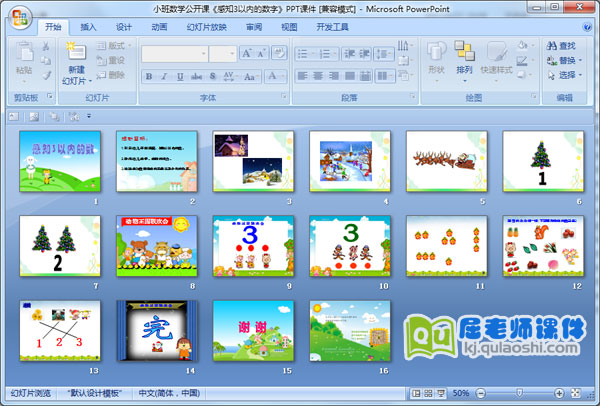Click the 版式 (Layout) button
The image size is (600, 406).
(116, 46)
